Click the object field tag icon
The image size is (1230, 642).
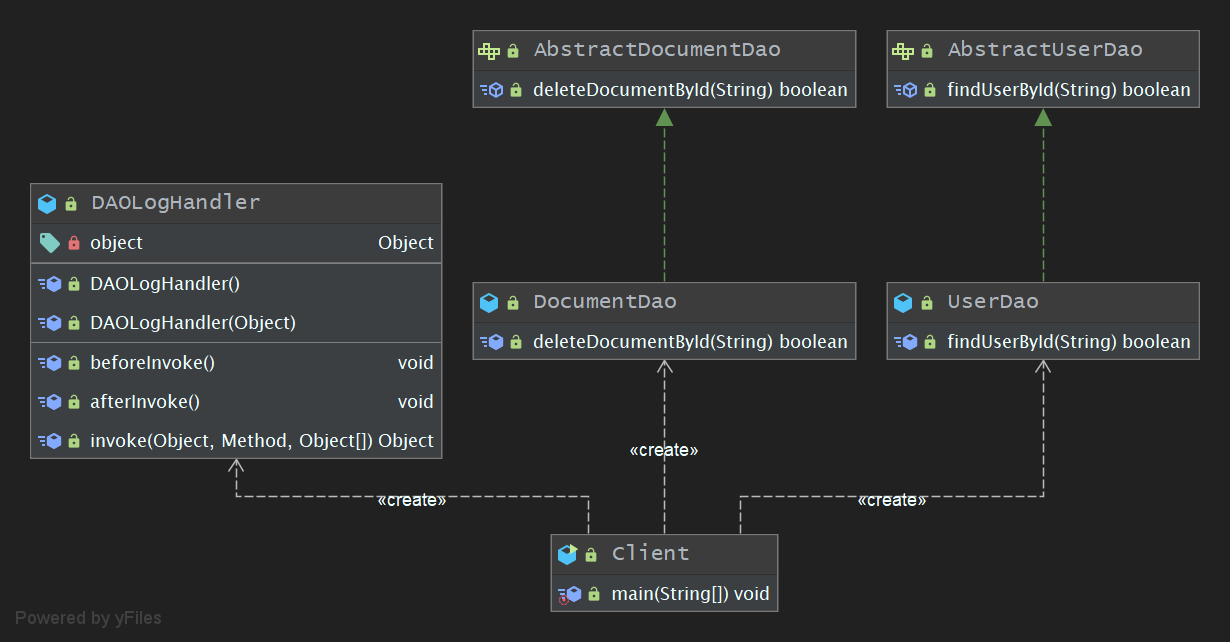tap(48, 243)
